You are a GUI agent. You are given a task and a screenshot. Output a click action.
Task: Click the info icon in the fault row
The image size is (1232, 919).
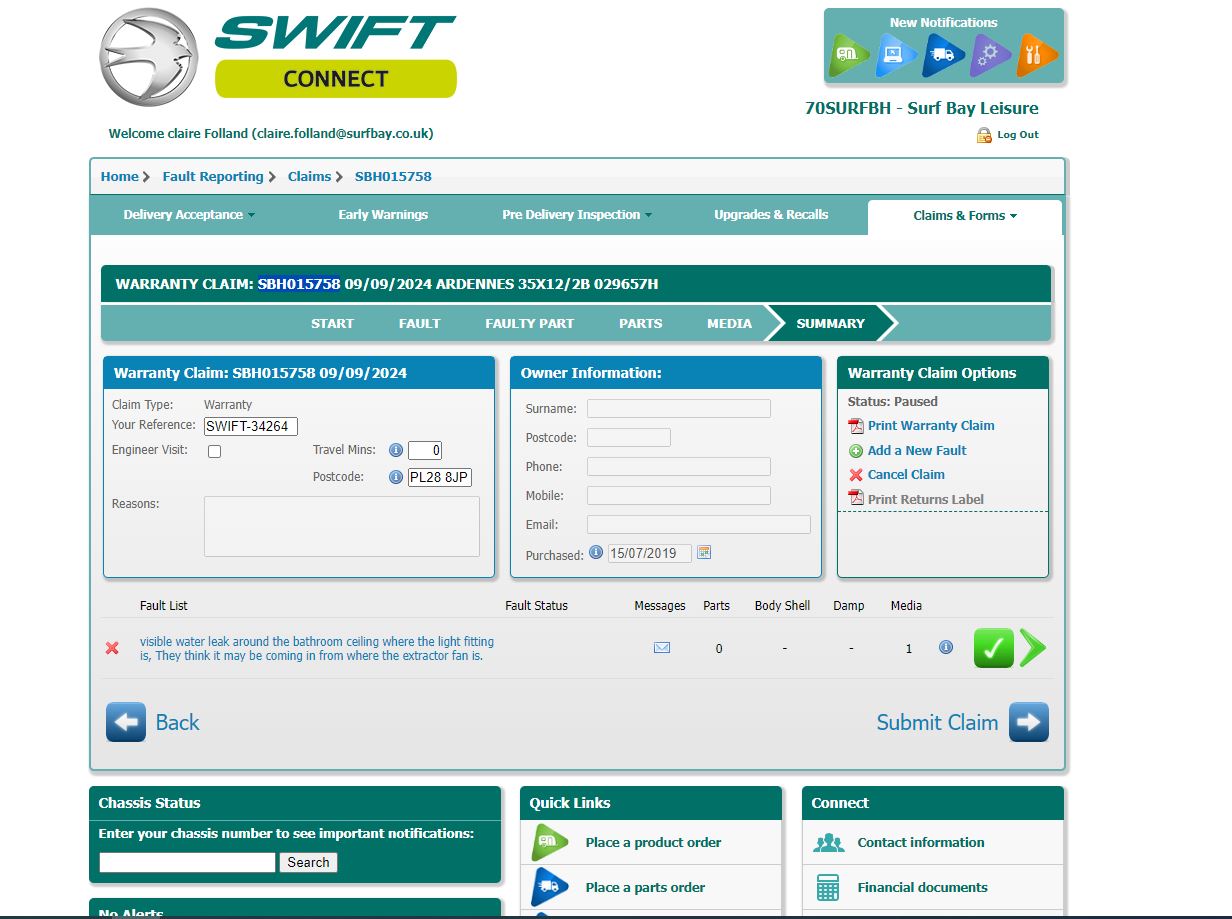946,647
